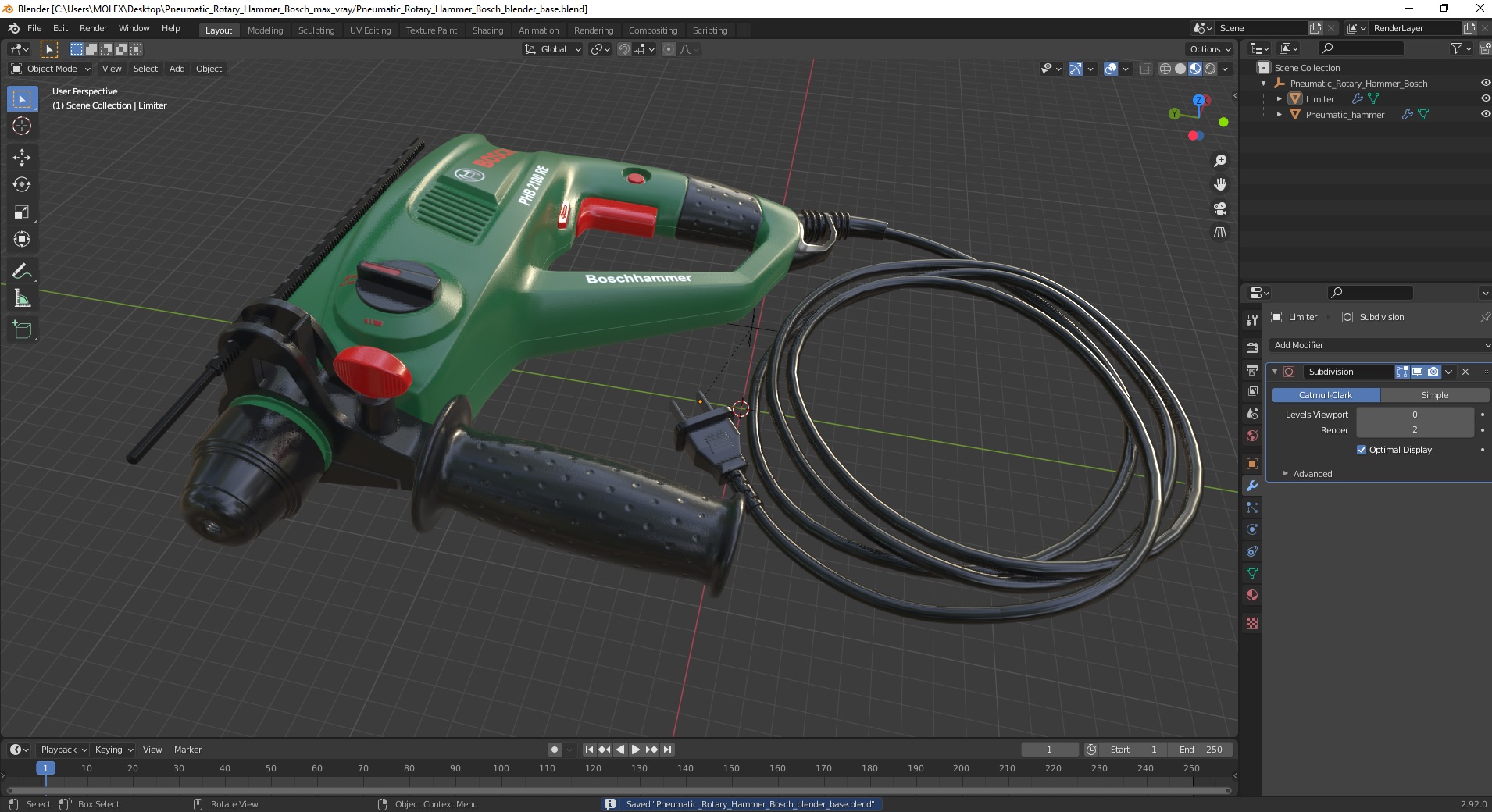
Task: Click the Render levels value field
Action: [1415, 430]
